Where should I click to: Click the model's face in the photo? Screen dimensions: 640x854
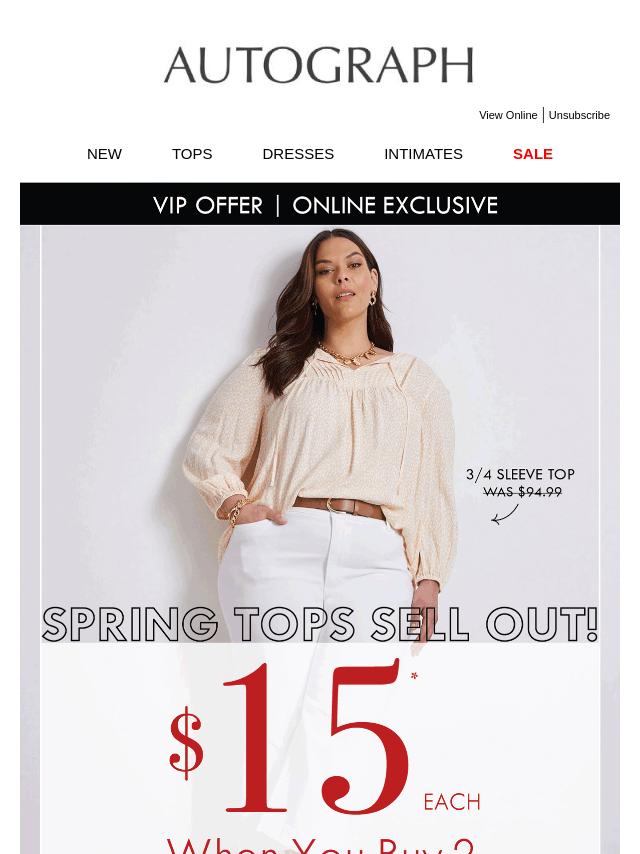click(x=342, y=270)
